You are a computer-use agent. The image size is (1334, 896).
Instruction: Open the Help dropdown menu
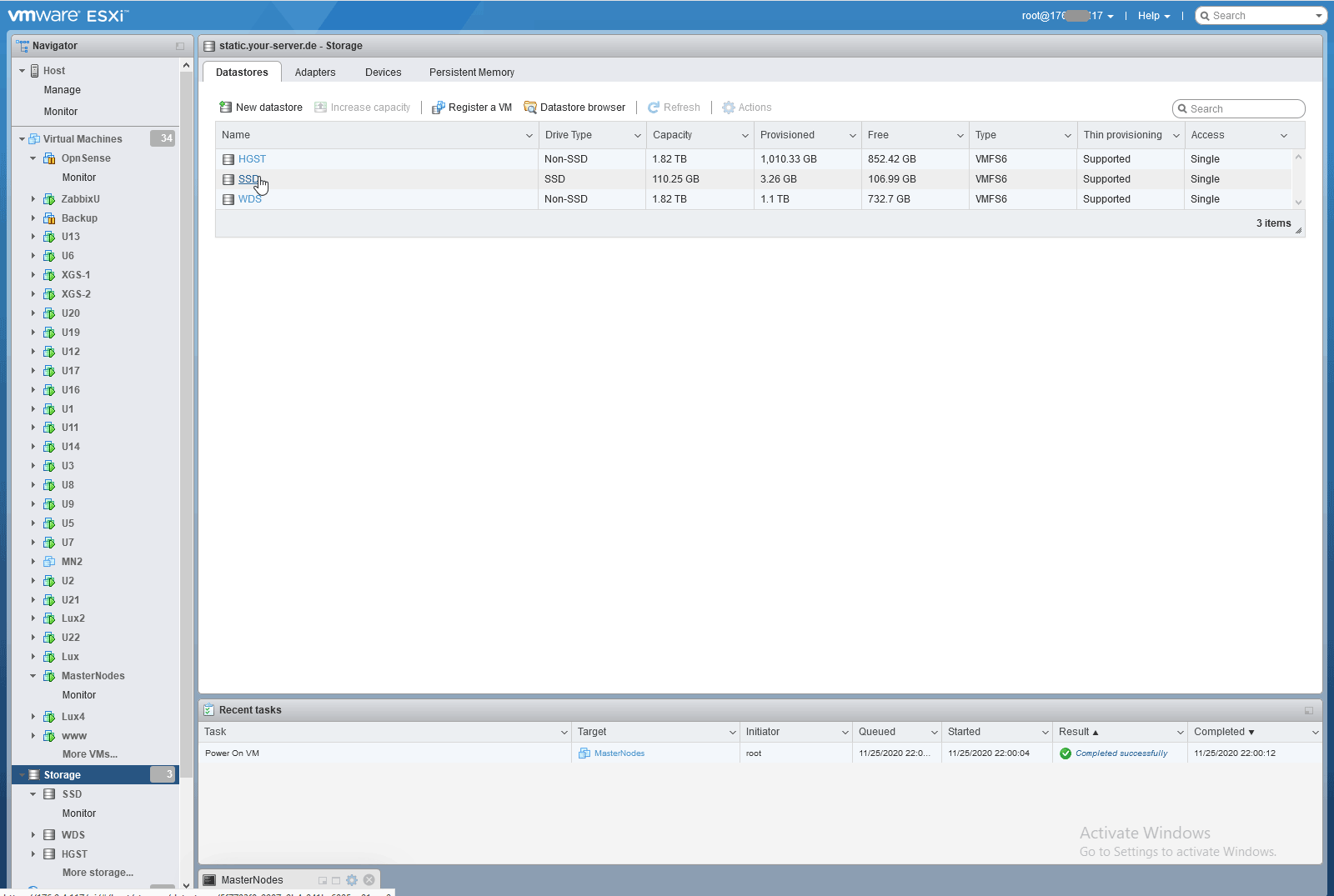pos(1154,16)
